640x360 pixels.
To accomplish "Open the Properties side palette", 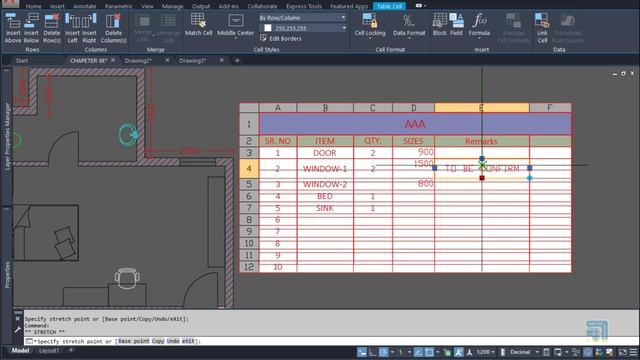I will tap(7, 275).
